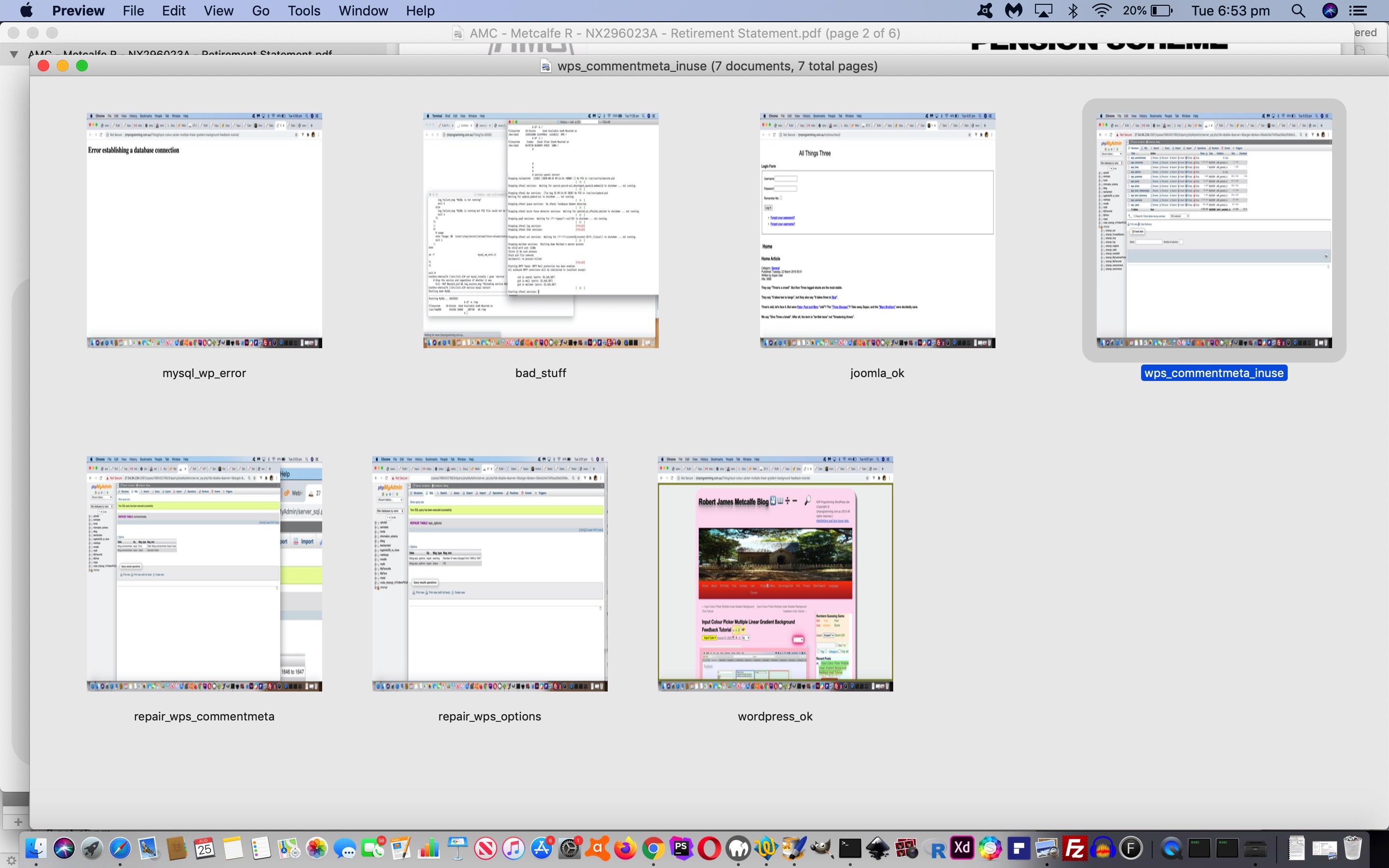Open PhpStorm PS icon in Dock
The width and height of the screenshot is (1389, 868).
pyautogui.click(x=682, y=848)
